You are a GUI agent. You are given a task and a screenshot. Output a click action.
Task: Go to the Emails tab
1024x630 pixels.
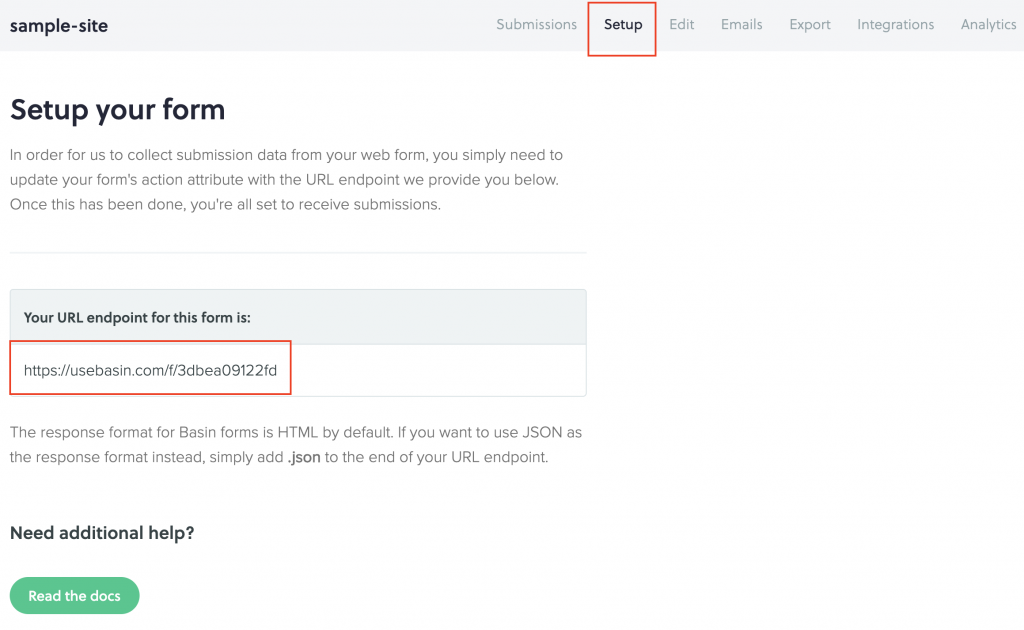coord(741,25)
